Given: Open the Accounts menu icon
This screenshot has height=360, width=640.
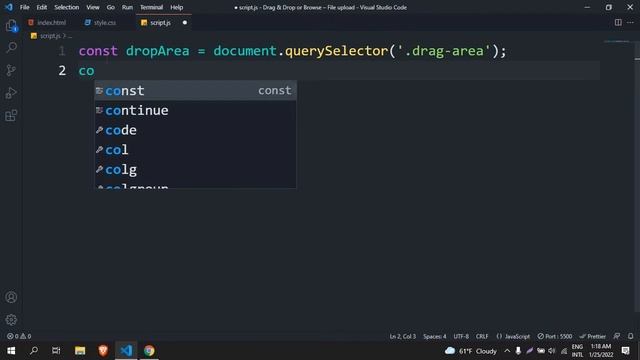Looking at the screenshot, I should click(x=11, y=297).
